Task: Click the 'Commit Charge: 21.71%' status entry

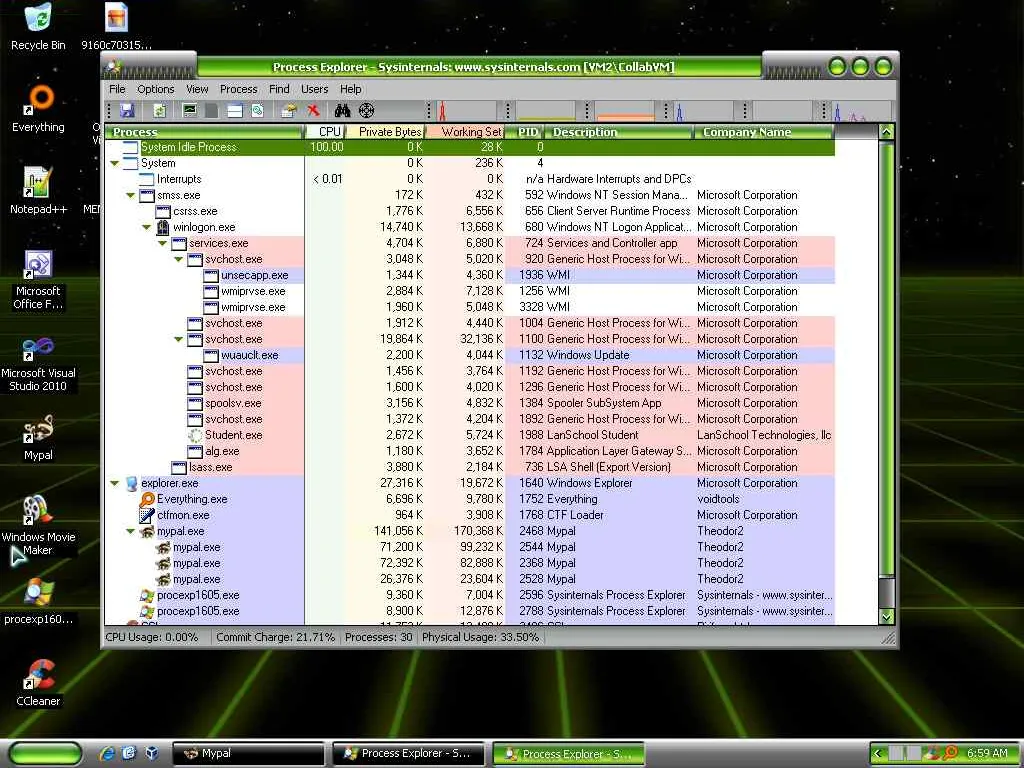Action: [275, 637]
